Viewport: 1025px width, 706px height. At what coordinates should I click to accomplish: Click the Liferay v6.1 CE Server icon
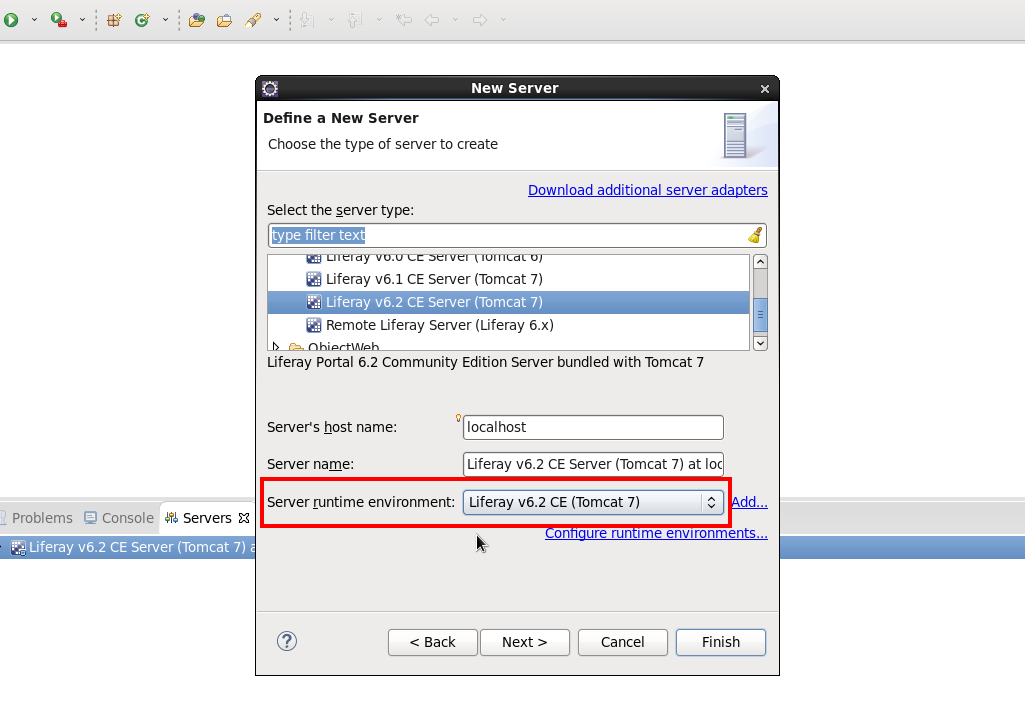click(314, 279)
